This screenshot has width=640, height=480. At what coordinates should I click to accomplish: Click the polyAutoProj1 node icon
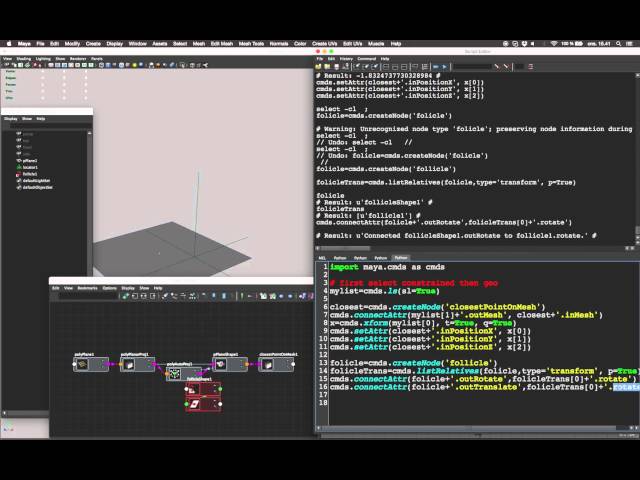click(175, 374)
